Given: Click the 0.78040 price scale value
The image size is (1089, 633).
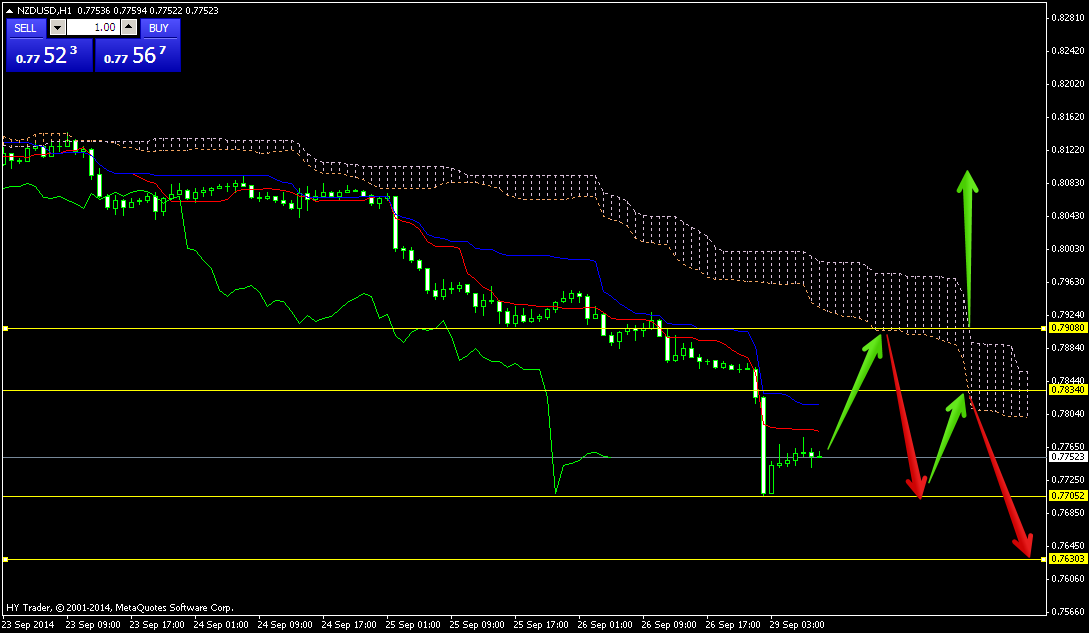Looking at the screenshot, I should [1068, 413].
